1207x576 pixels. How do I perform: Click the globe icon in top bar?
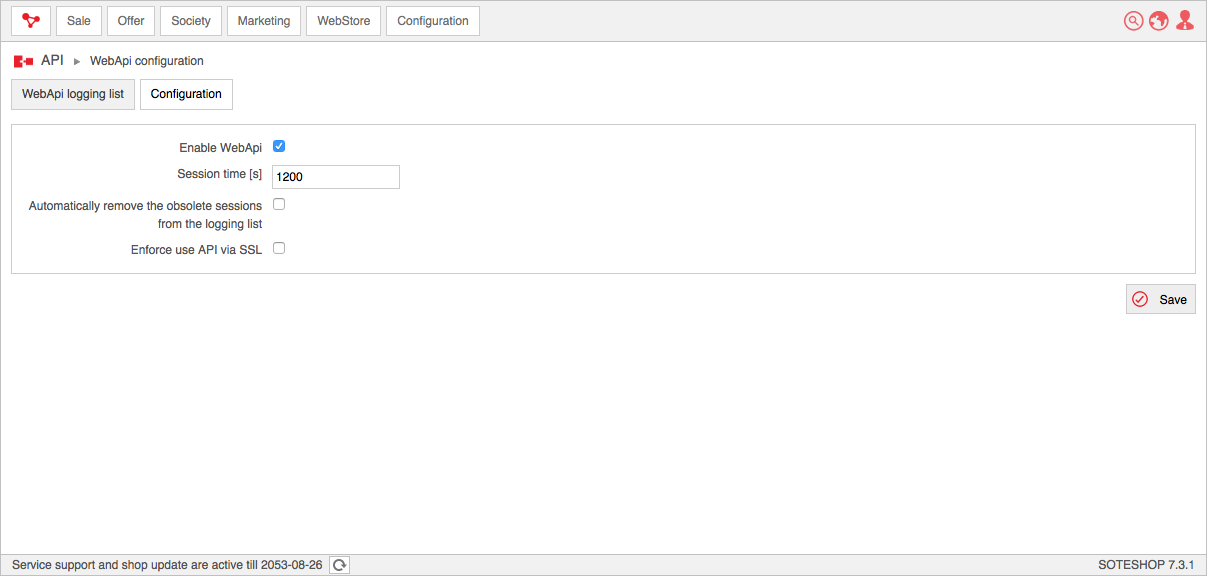(1159, 21)
